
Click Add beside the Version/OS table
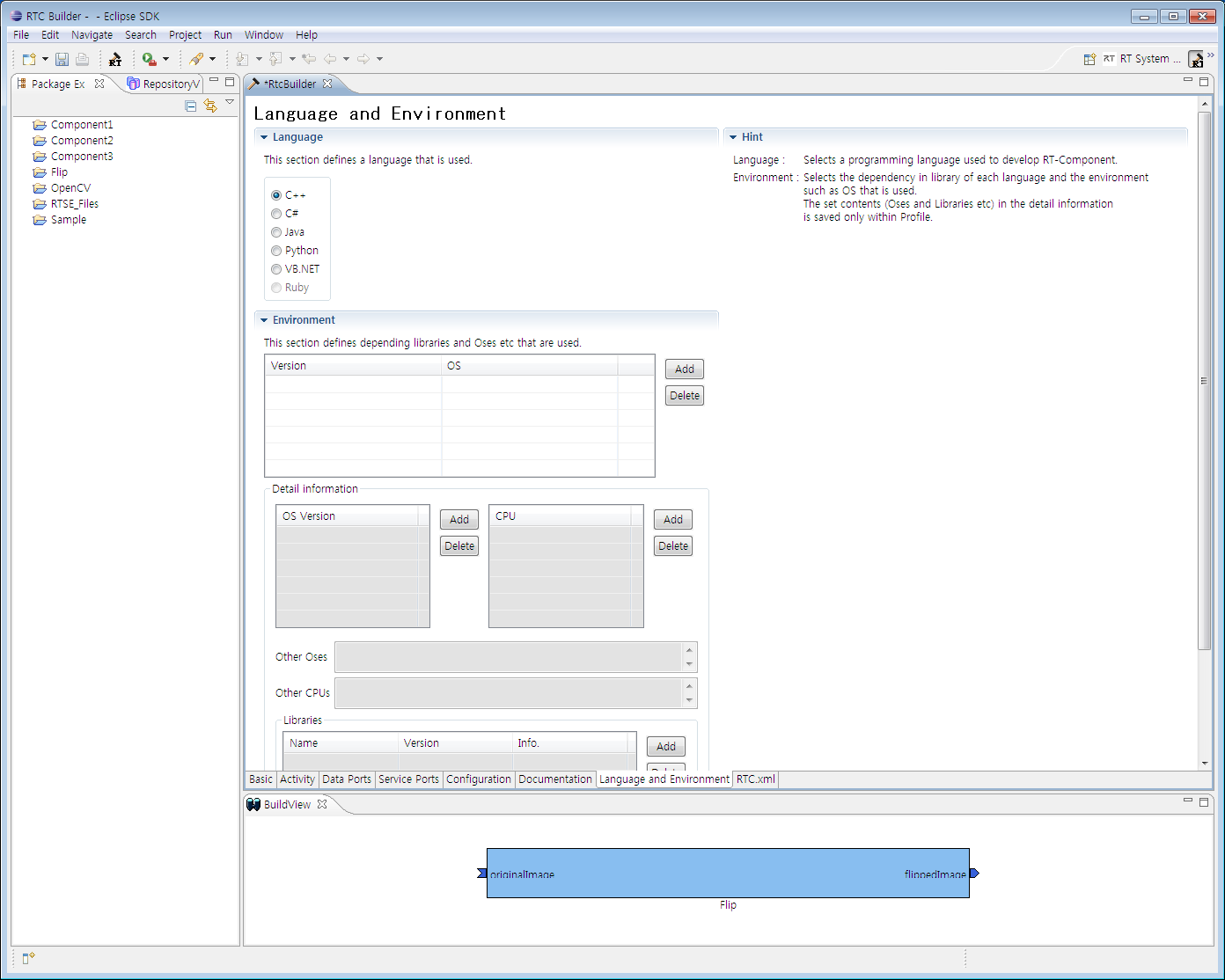[x=685, y=369]
